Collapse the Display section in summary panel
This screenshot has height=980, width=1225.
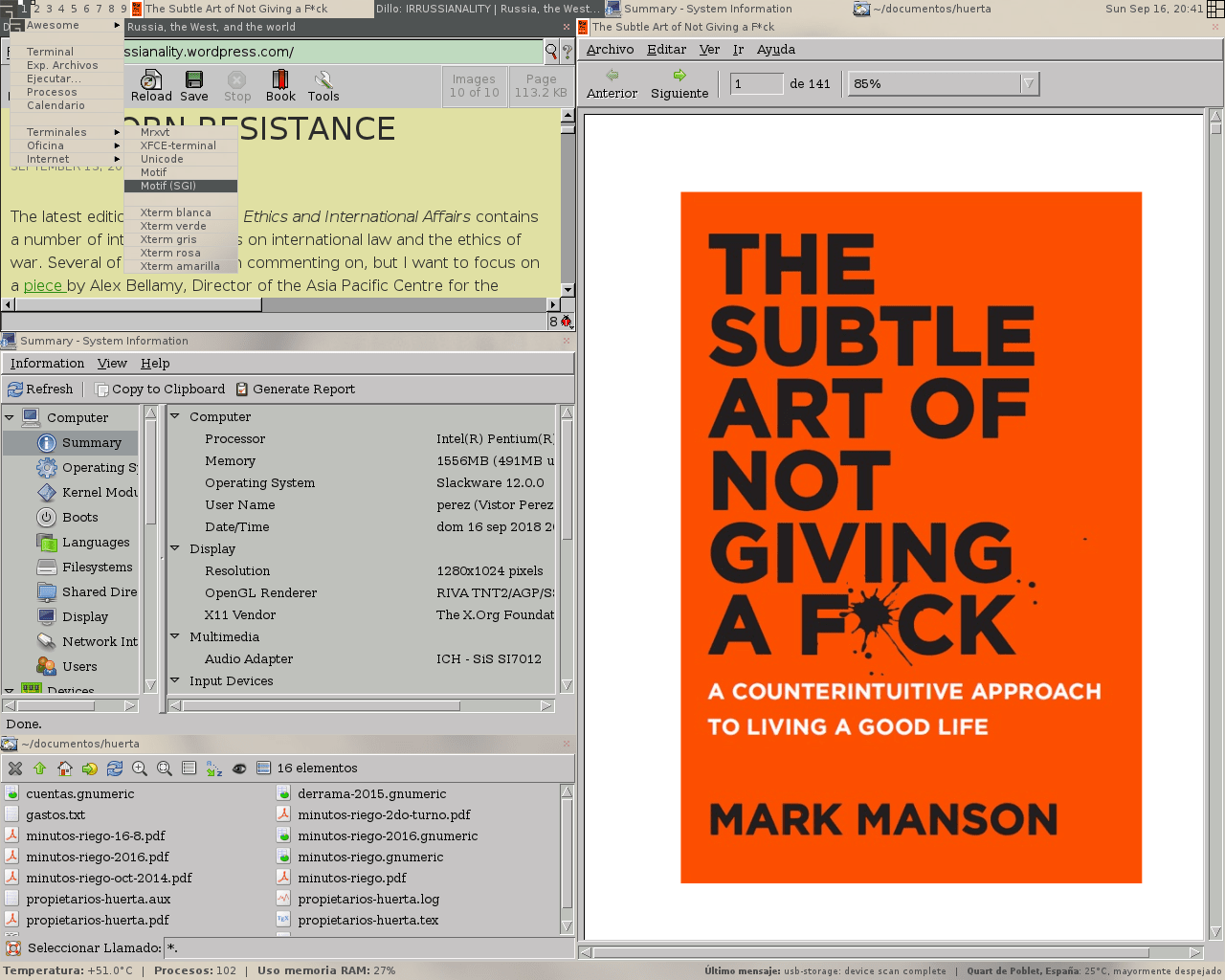click(x=175, y=548)
